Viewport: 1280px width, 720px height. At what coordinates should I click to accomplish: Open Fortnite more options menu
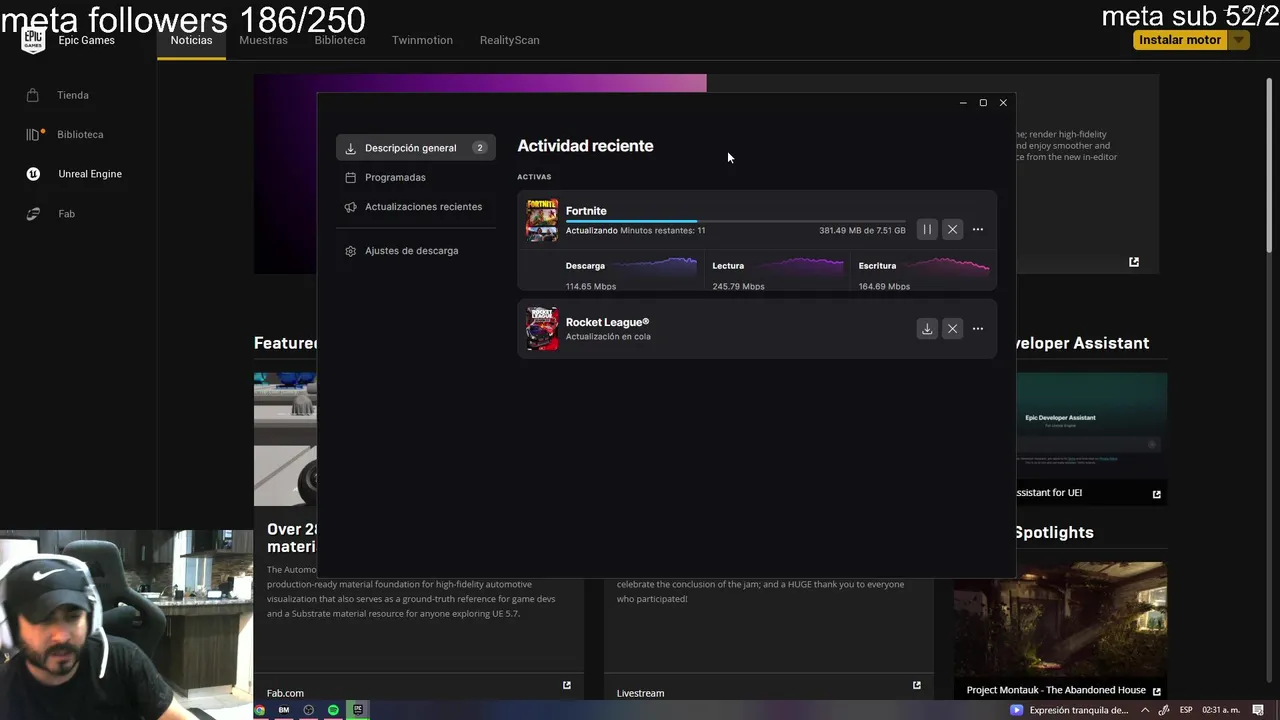point(978,230)
